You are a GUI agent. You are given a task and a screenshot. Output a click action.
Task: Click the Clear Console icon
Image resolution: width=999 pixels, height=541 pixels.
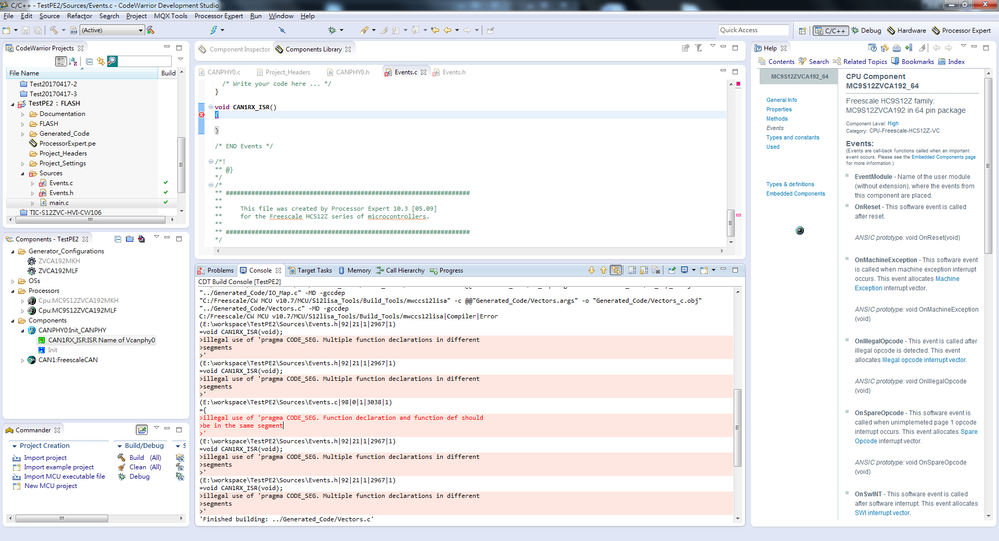tap(656, 270)
